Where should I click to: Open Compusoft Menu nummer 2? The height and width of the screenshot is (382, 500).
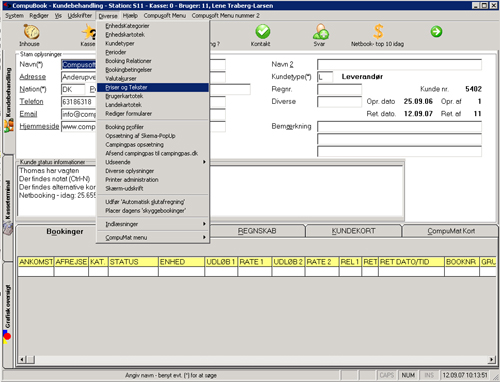click(225, 16)
